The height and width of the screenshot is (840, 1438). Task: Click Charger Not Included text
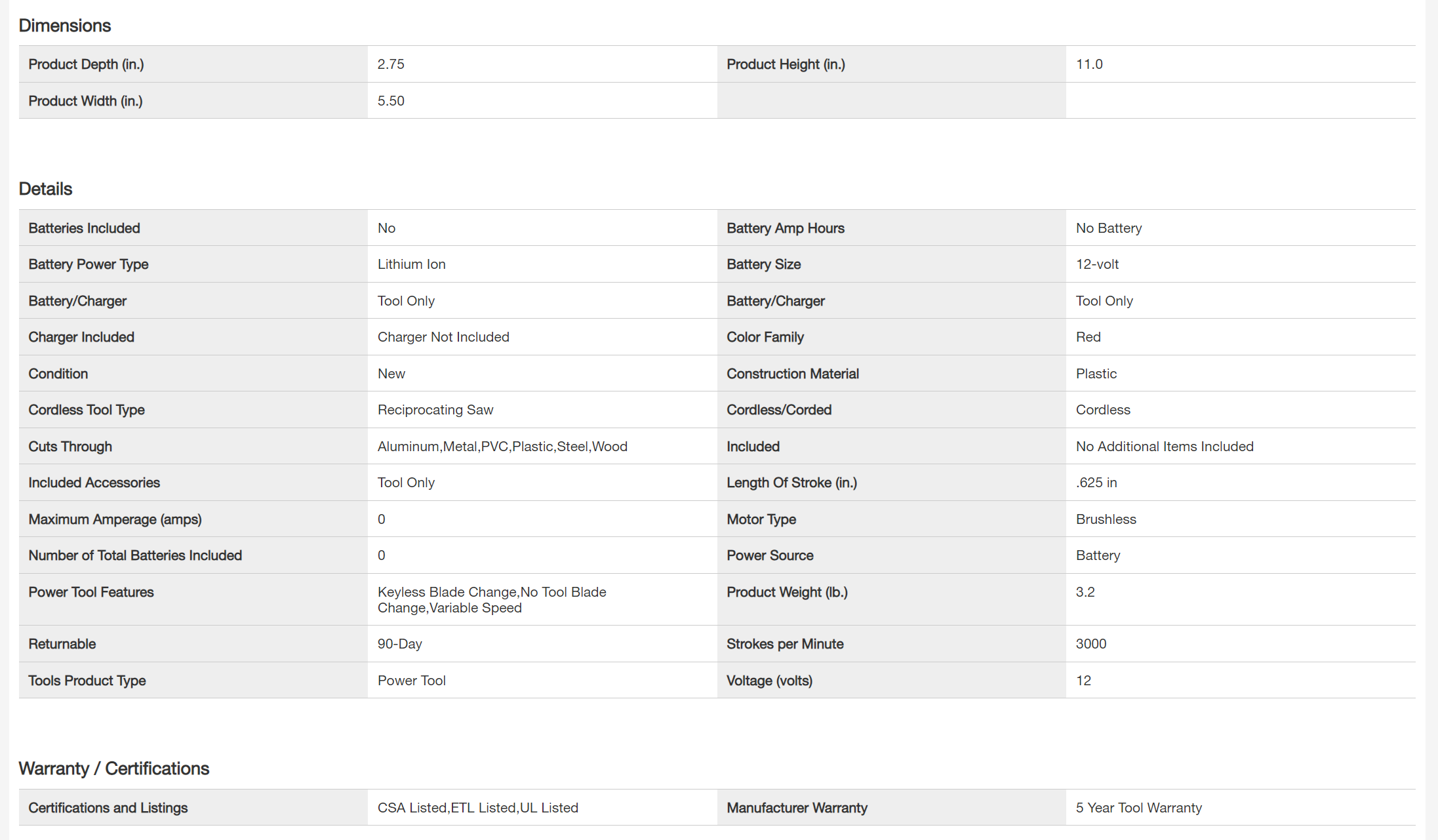click(x=443, y=337)
